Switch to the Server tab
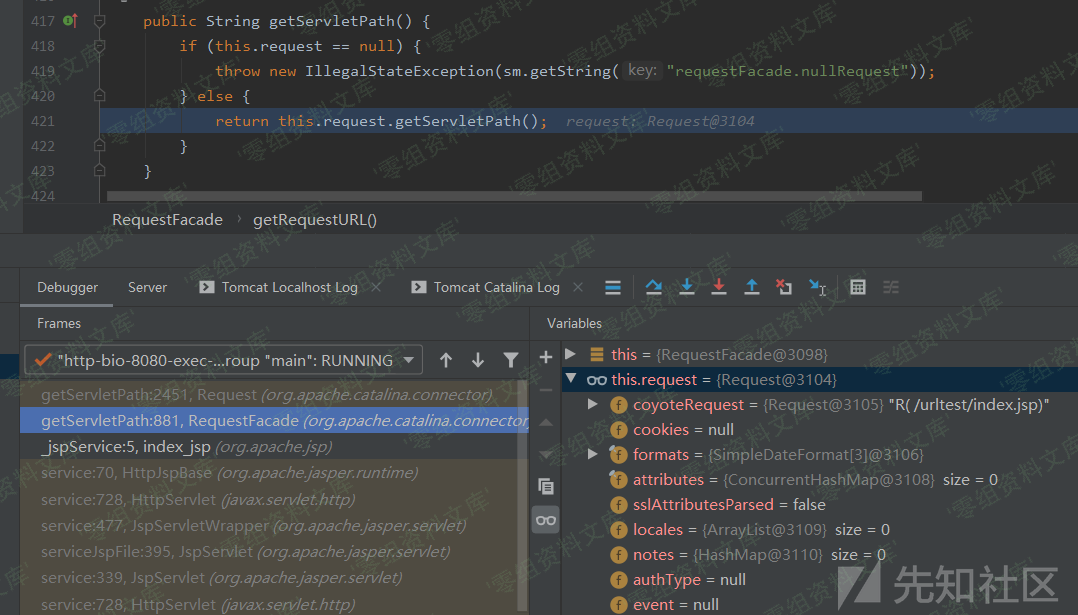The height and width of the screenshot is (615, 1078). (x=147, y=287)
